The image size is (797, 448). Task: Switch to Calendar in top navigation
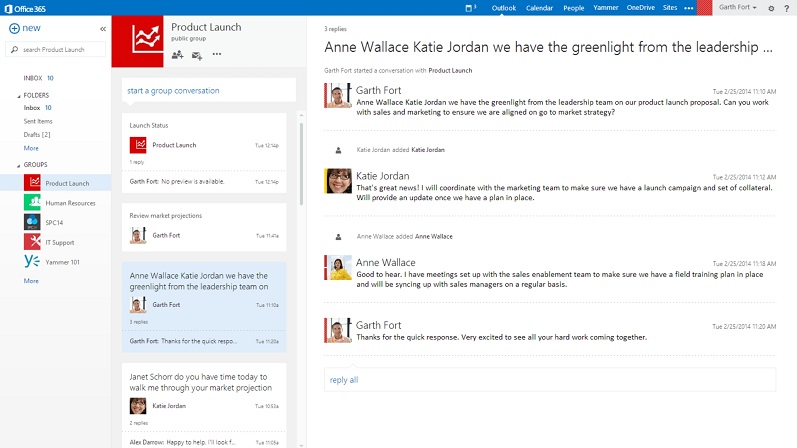click(539, 8)
